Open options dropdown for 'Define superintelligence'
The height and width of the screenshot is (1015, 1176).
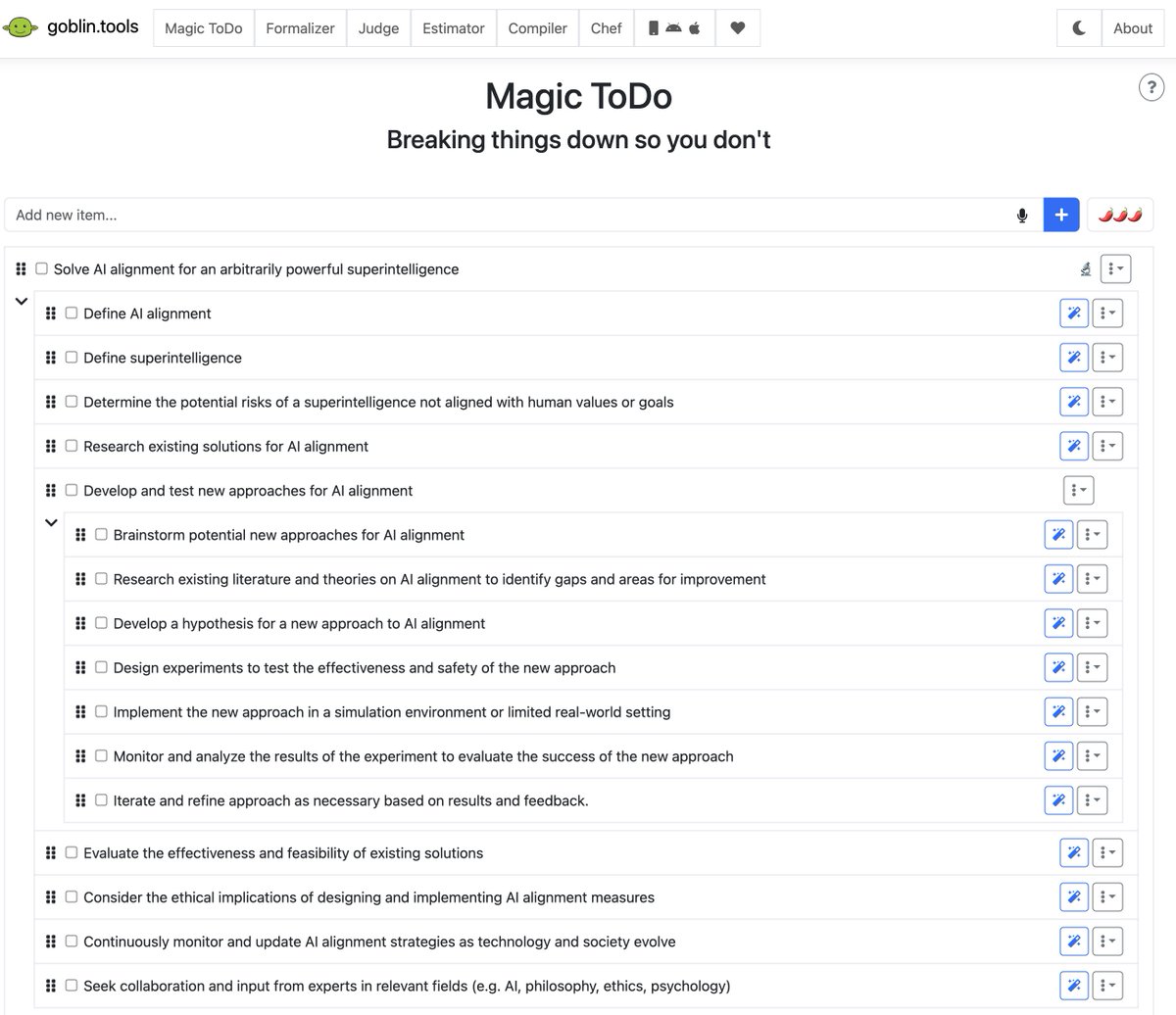(1107, 358)
